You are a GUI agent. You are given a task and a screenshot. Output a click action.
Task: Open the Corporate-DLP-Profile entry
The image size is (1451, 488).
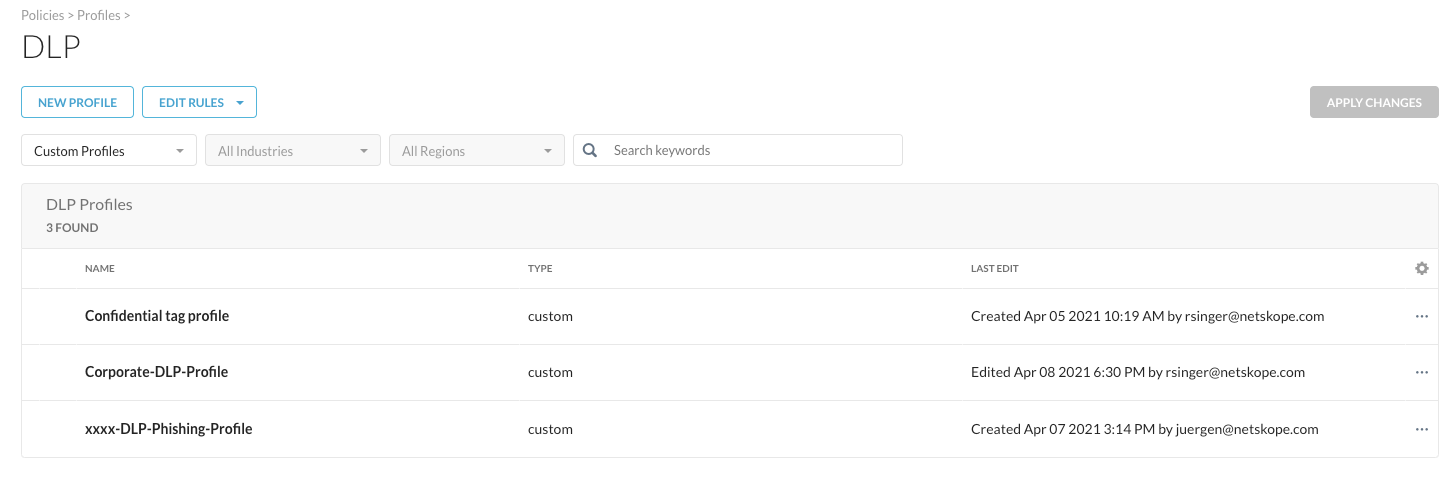click(x=156, y=372)
